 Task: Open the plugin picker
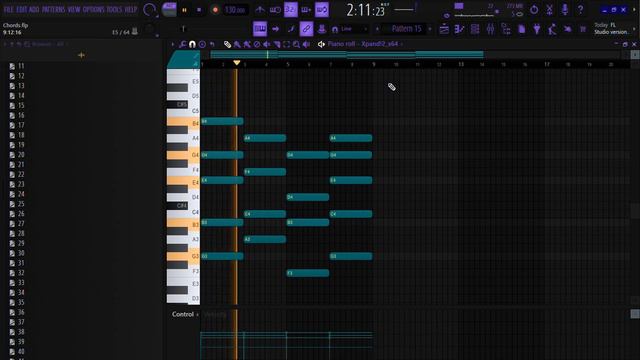[x=537, y=29]
